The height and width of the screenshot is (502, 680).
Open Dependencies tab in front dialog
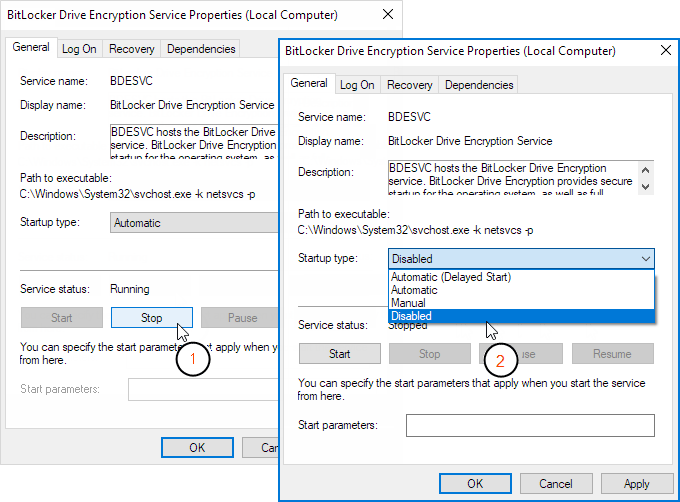pyautogui.click(x=479, y=85)
